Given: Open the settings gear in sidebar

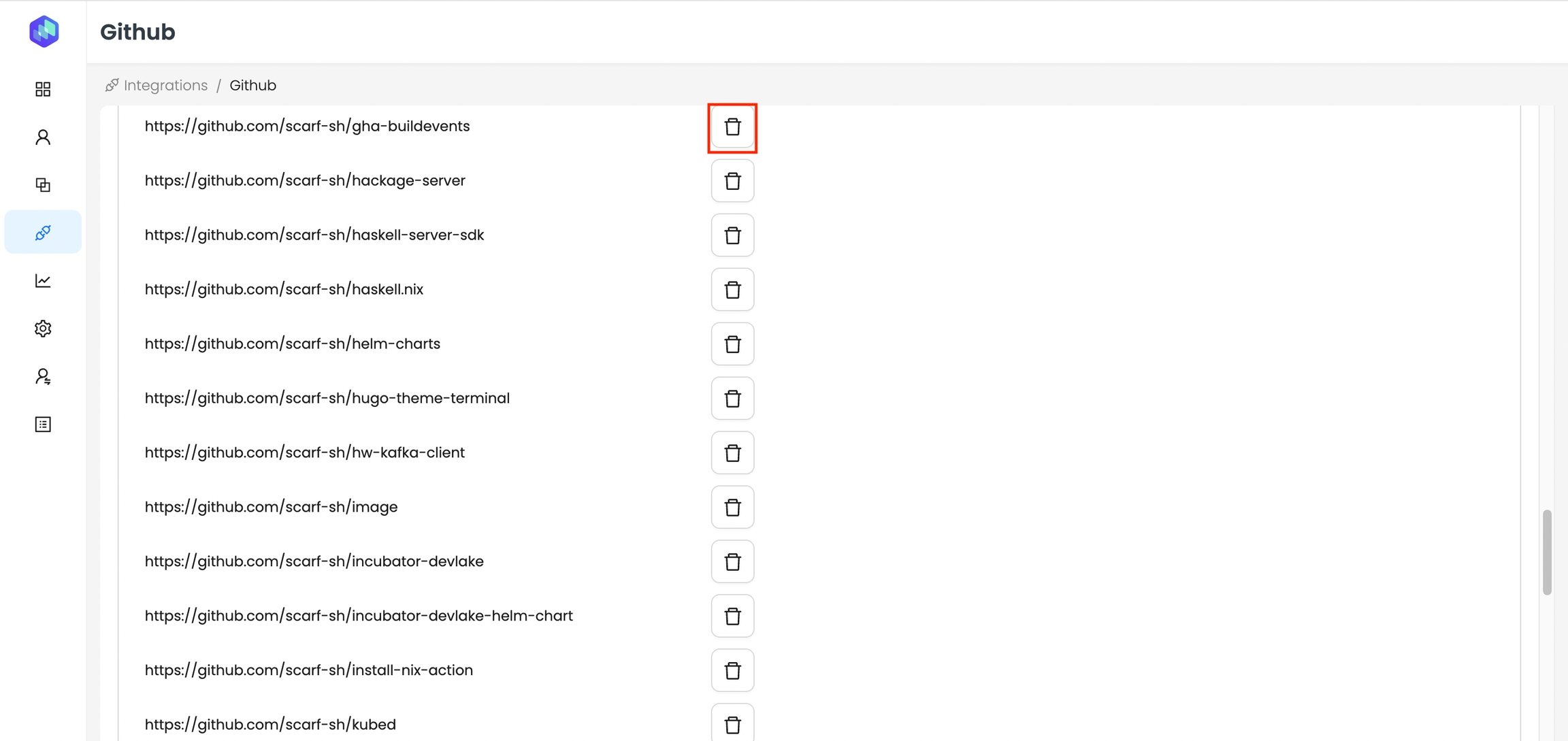Looking at the screenshot, I should pos(43,329).
